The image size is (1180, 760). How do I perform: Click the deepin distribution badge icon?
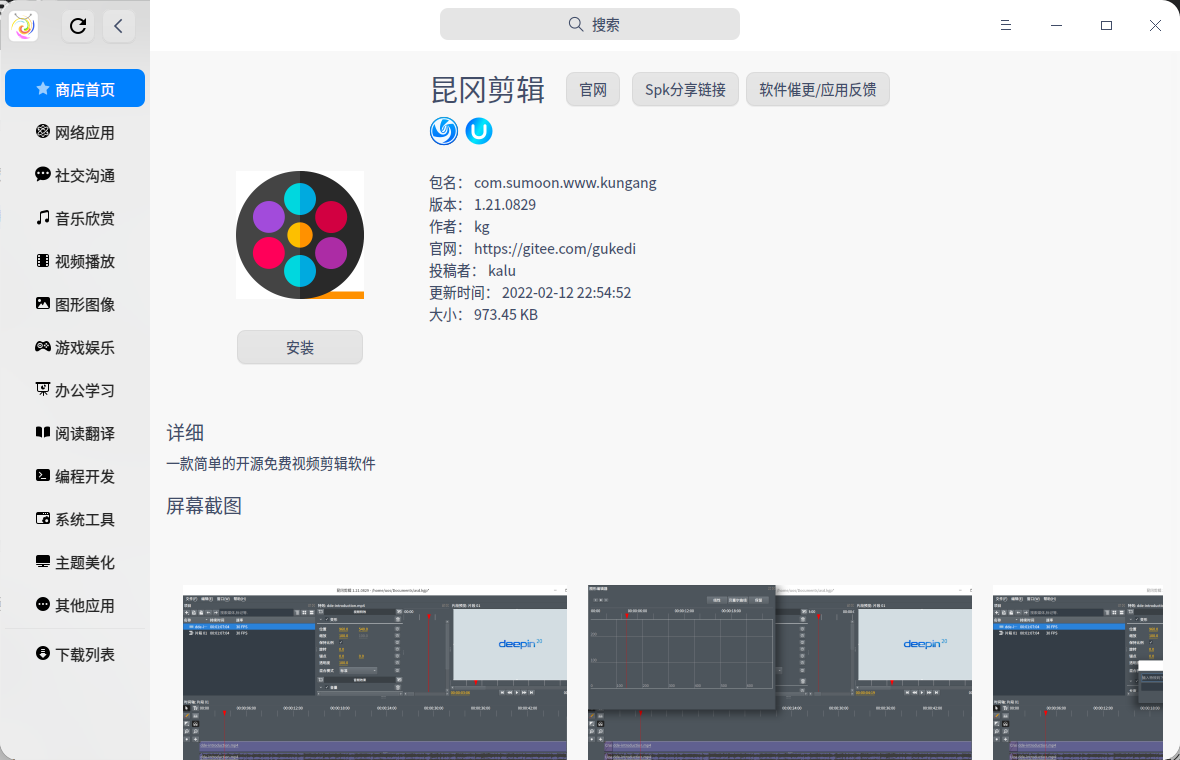[x=444, y=131]
